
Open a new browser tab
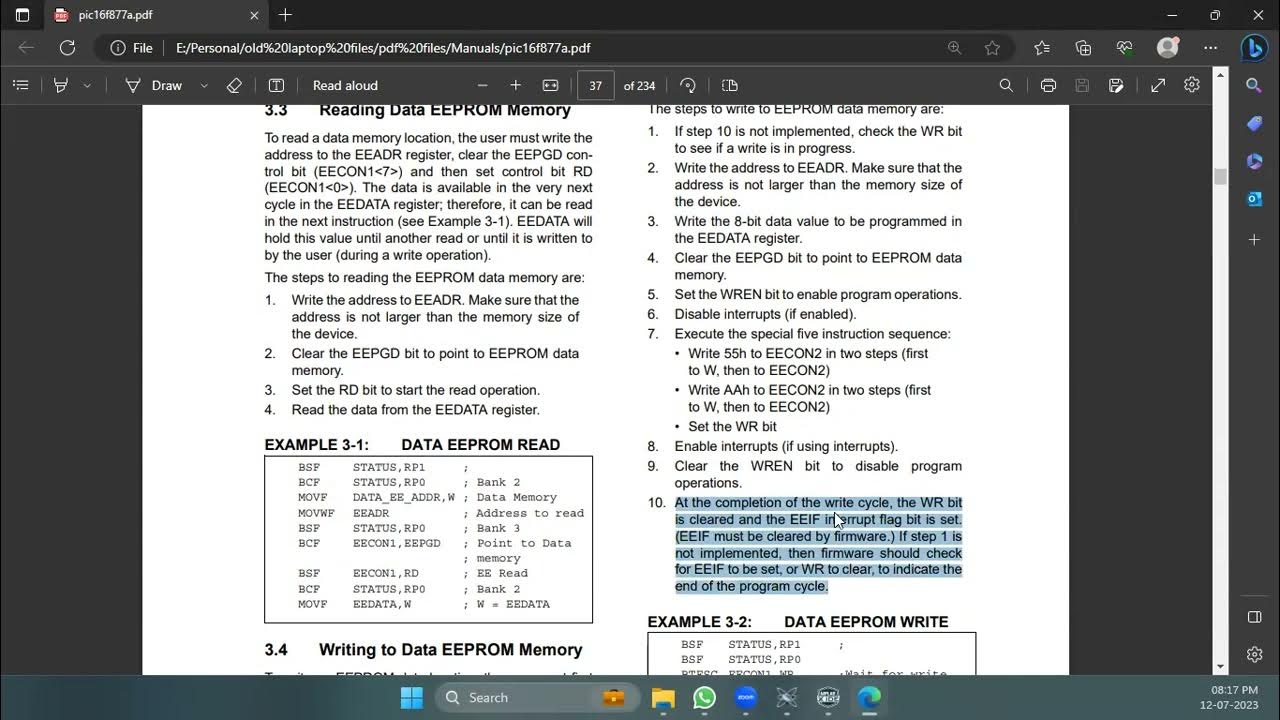pos(286,15)
